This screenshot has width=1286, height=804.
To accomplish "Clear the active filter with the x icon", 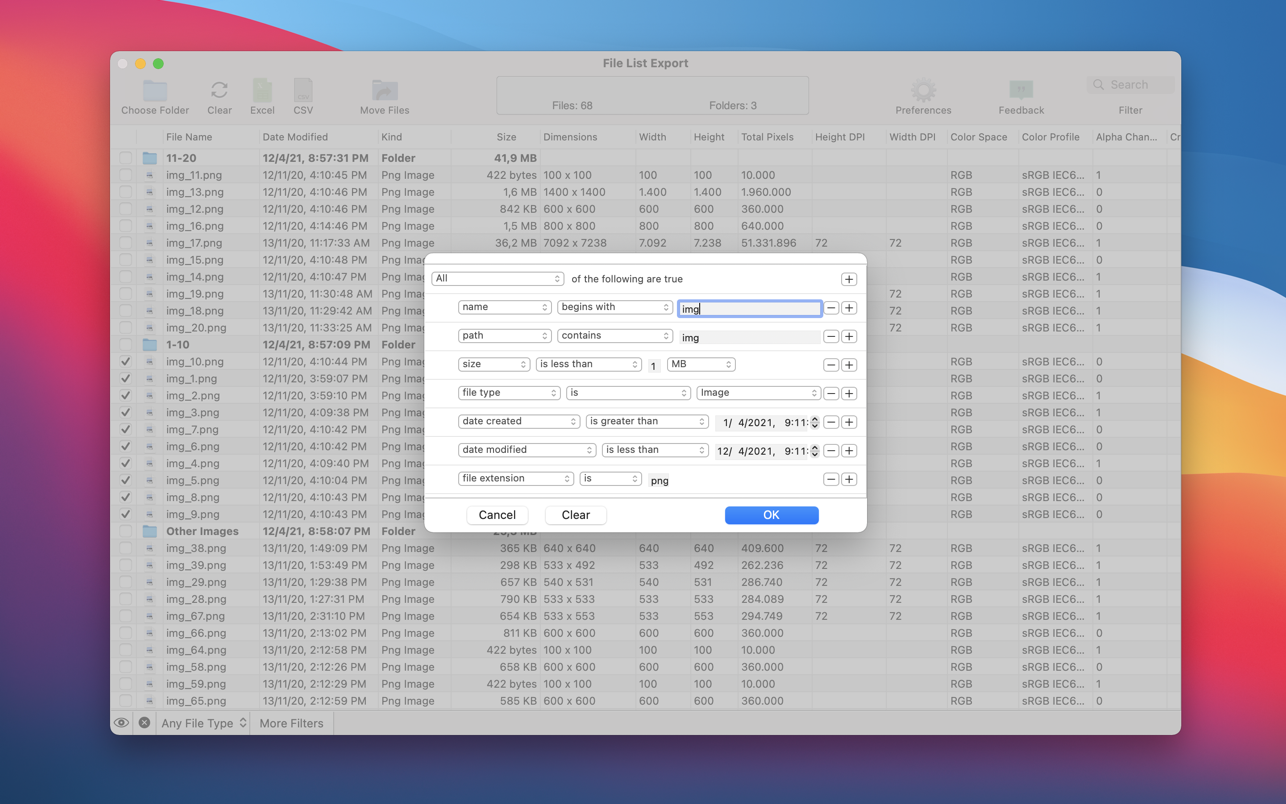I will pos(144,722).
